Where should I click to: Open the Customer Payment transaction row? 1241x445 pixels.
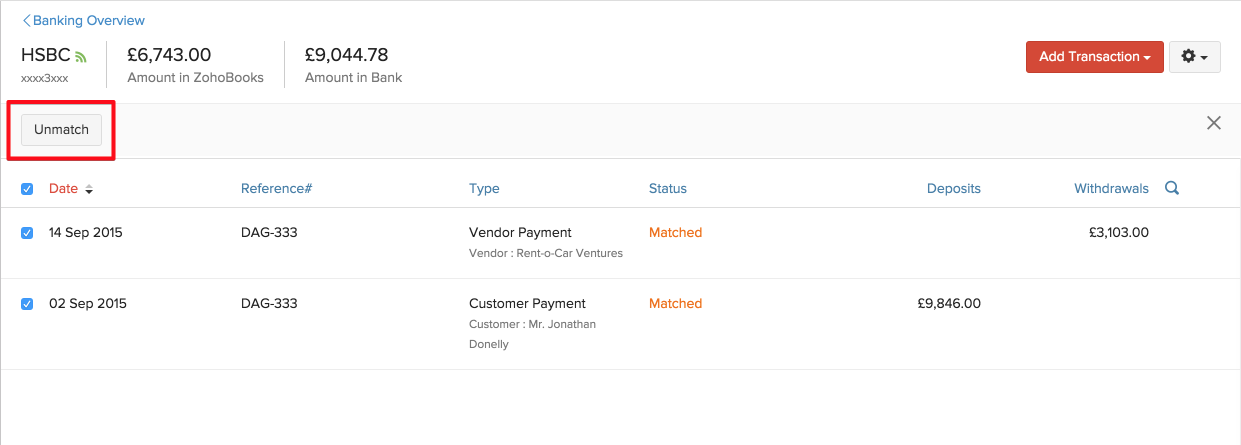(x=527, y=304)
